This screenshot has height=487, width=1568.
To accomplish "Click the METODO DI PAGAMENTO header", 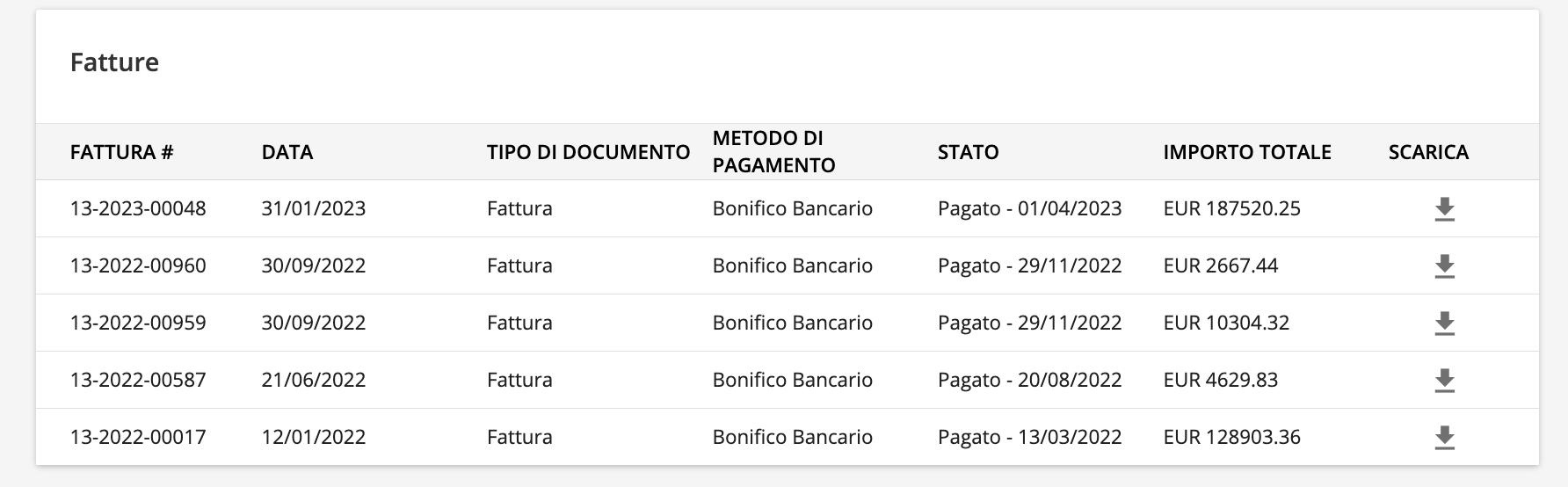I will tap(773, 151).
